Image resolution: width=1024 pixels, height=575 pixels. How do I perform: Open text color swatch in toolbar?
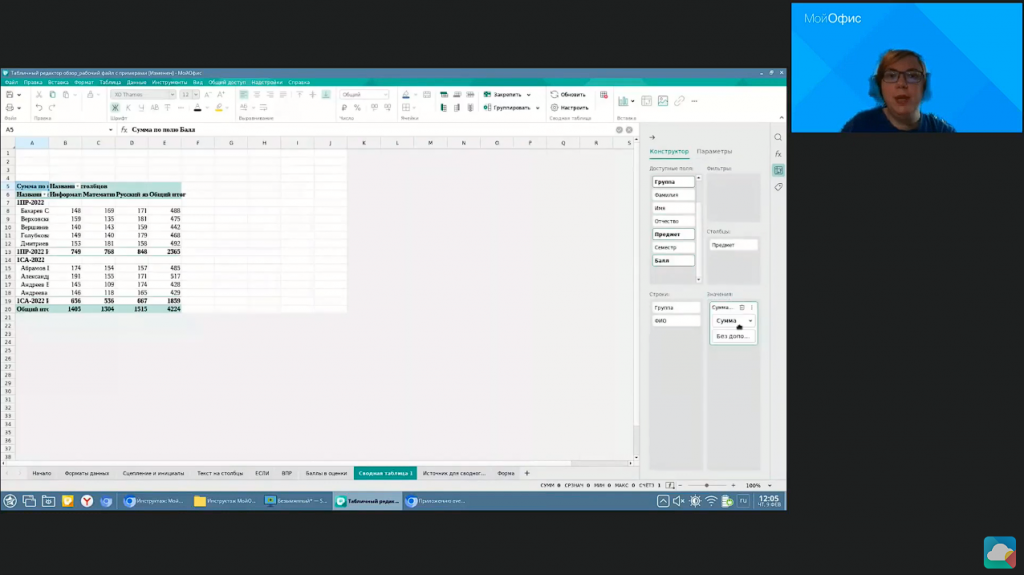pos(197,108)
